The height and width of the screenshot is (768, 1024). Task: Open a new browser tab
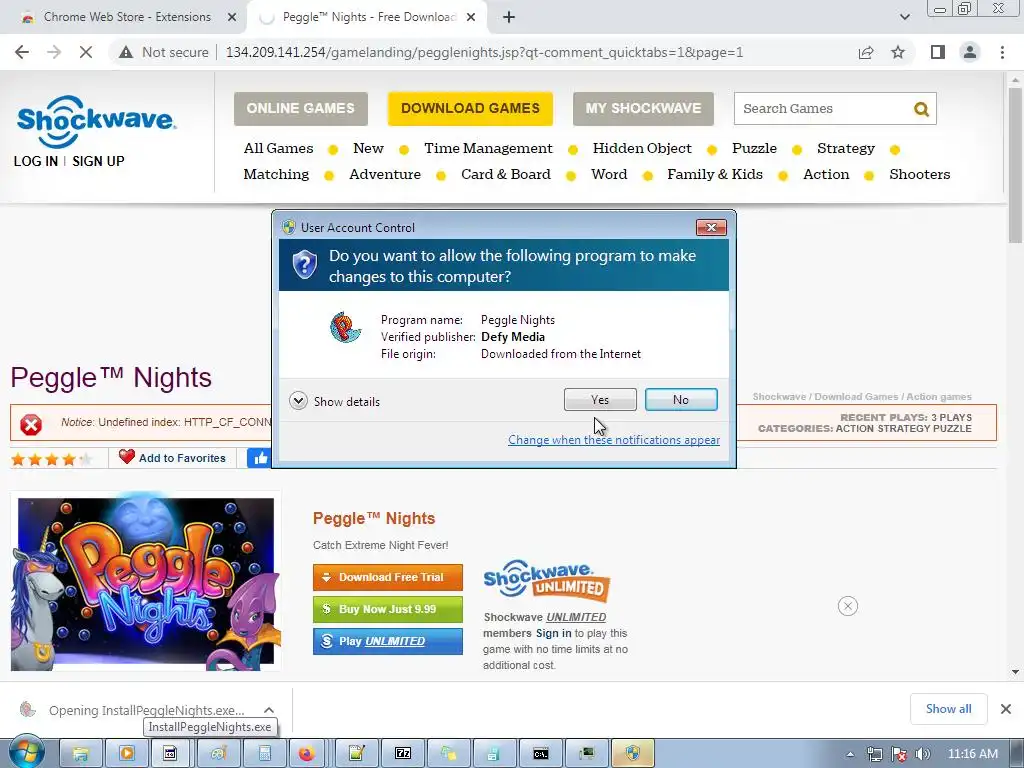pyautogui.click(x=509, y=17)
